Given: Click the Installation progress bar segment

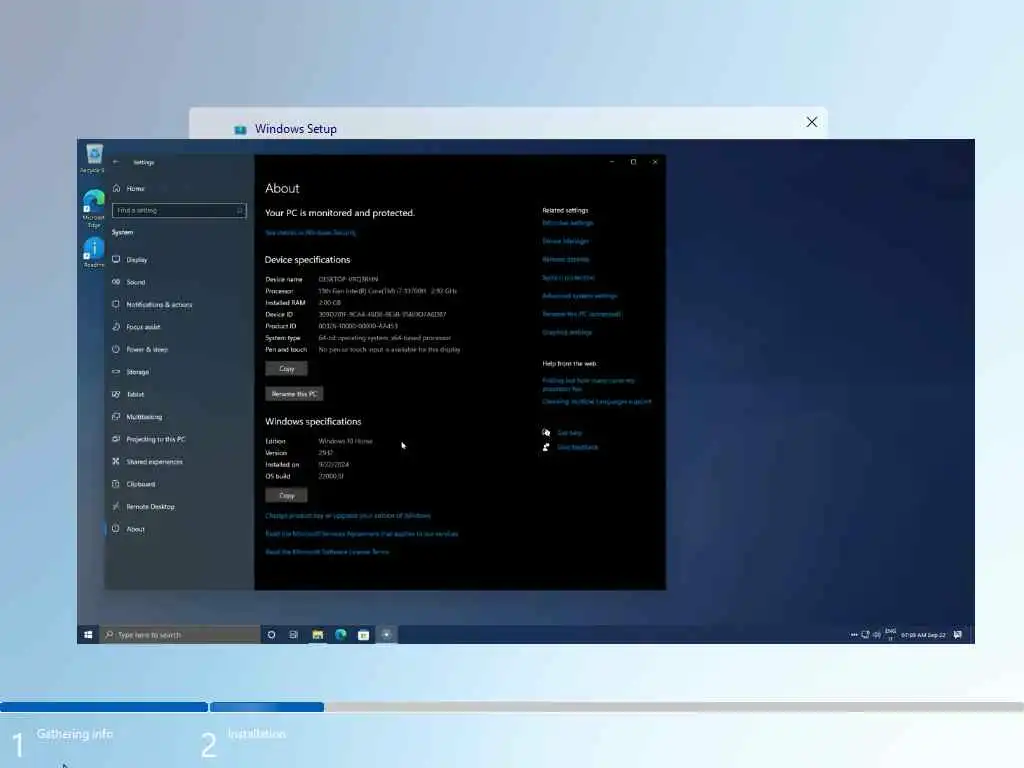Looking at the screenshot, I should [267, 707].
